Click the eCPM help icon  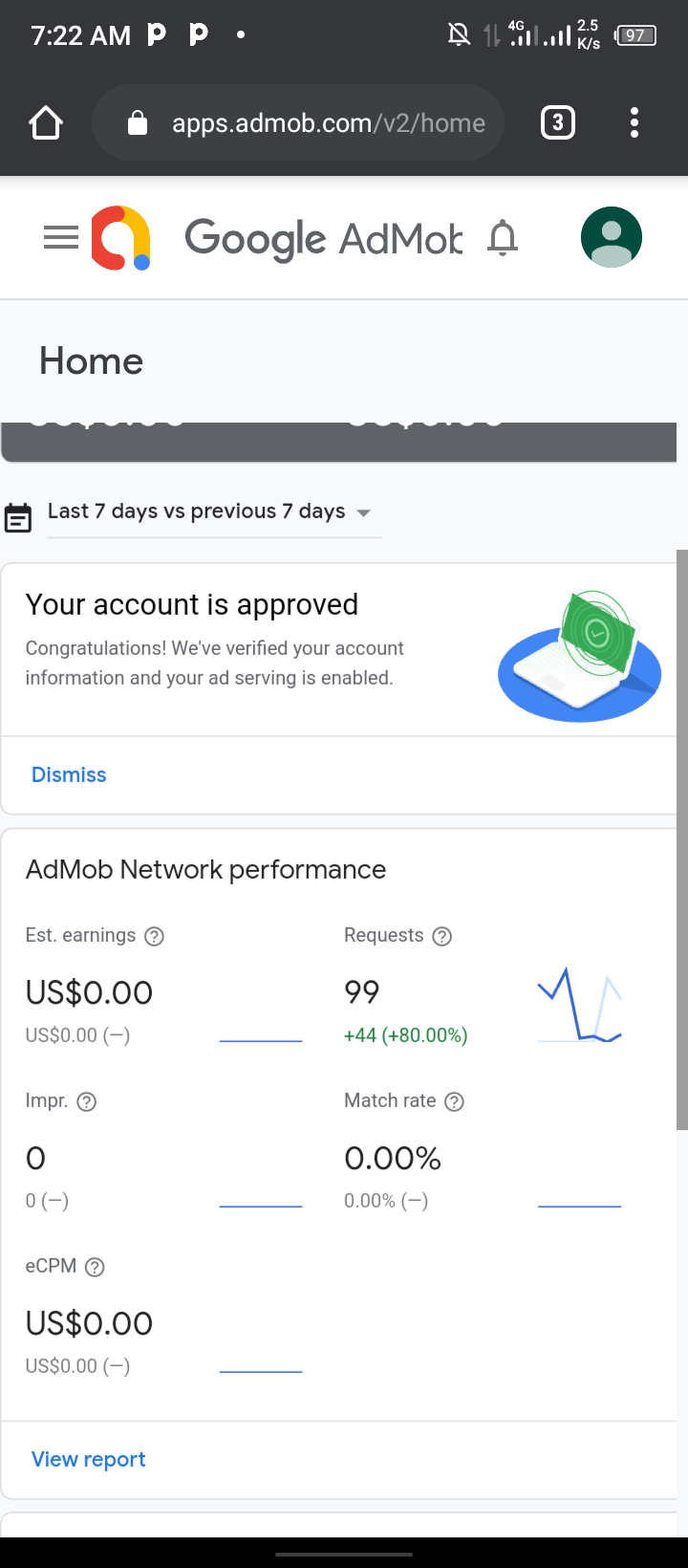(95, 1267)
